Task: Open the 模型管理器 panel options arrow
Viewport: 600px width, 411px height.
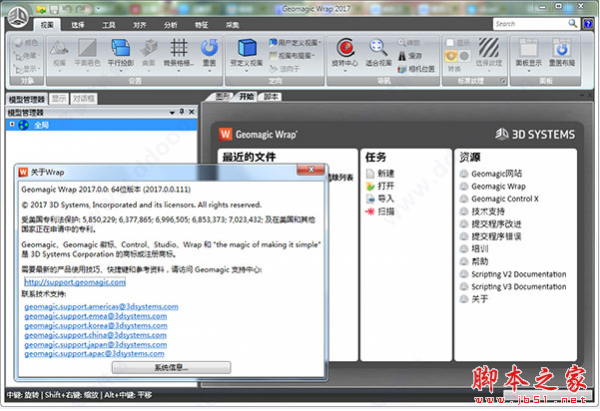Action: tap(172, 113)
